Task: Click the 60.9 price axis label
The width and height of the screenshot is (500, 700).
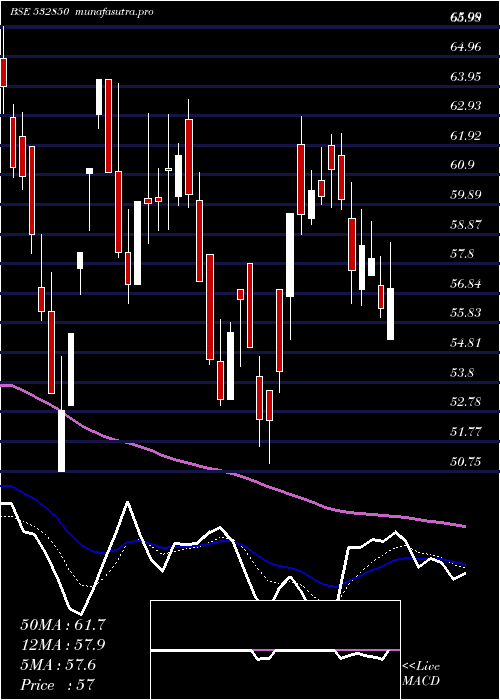Action: (x=462, y=165)
